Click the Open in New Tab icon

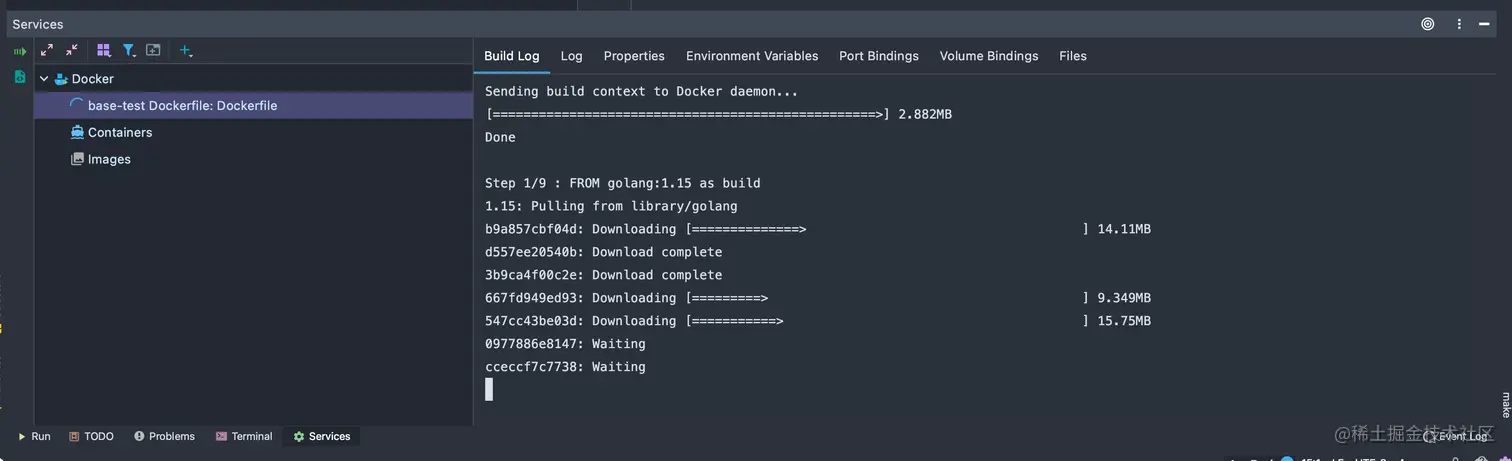153,50
